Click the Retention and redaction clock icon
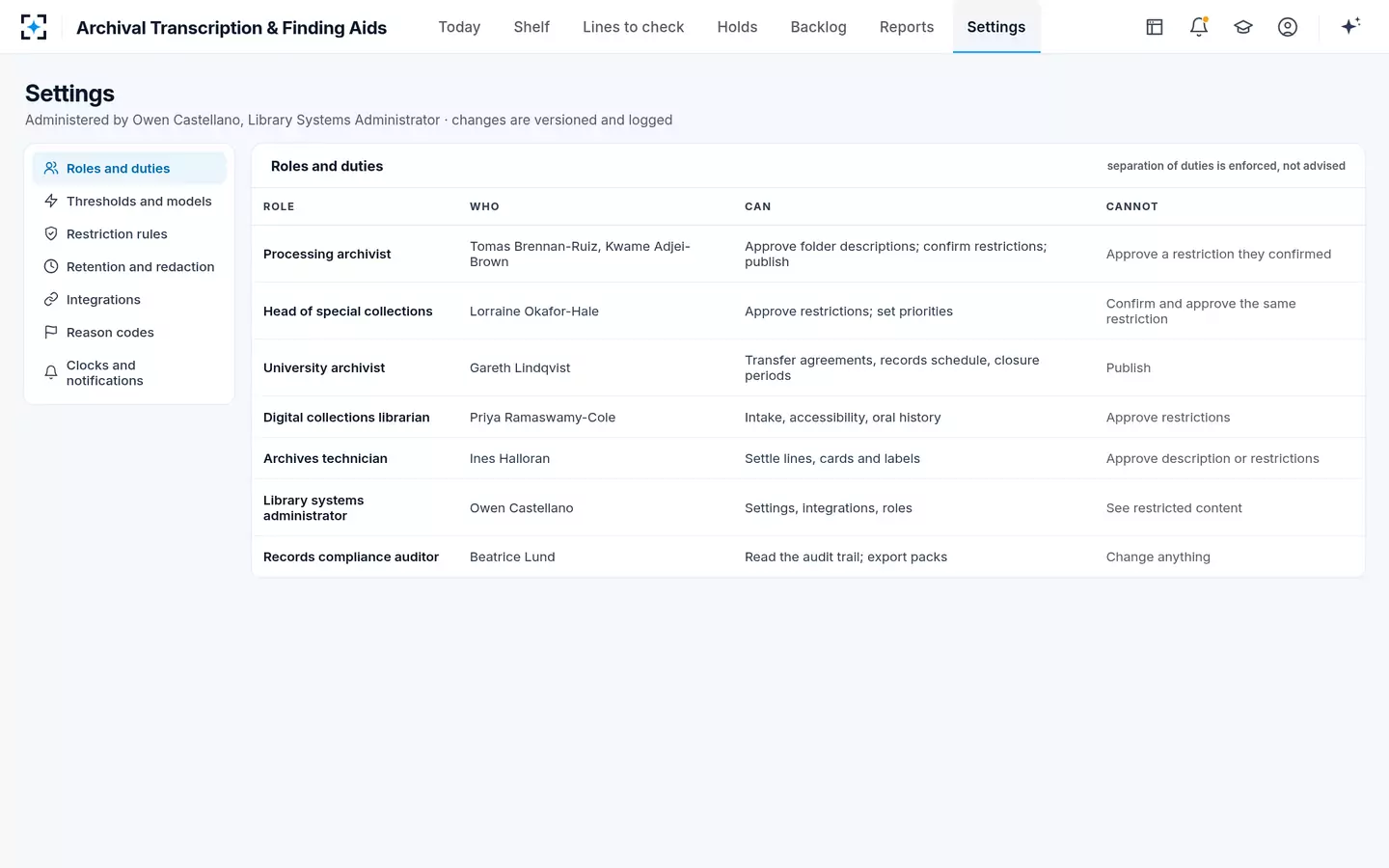This screenshot has height=868, width=1389. point(51,266)
